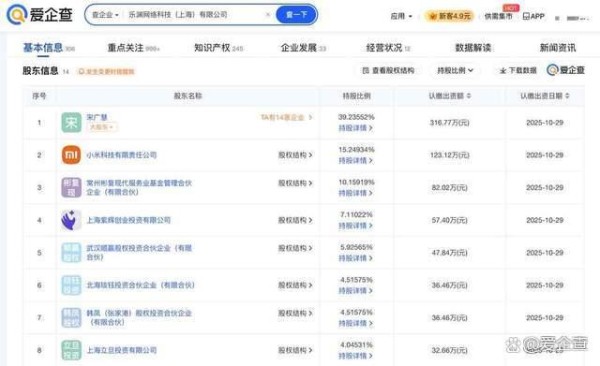
Task: Click the 查一下 search button
Action: 297,15
